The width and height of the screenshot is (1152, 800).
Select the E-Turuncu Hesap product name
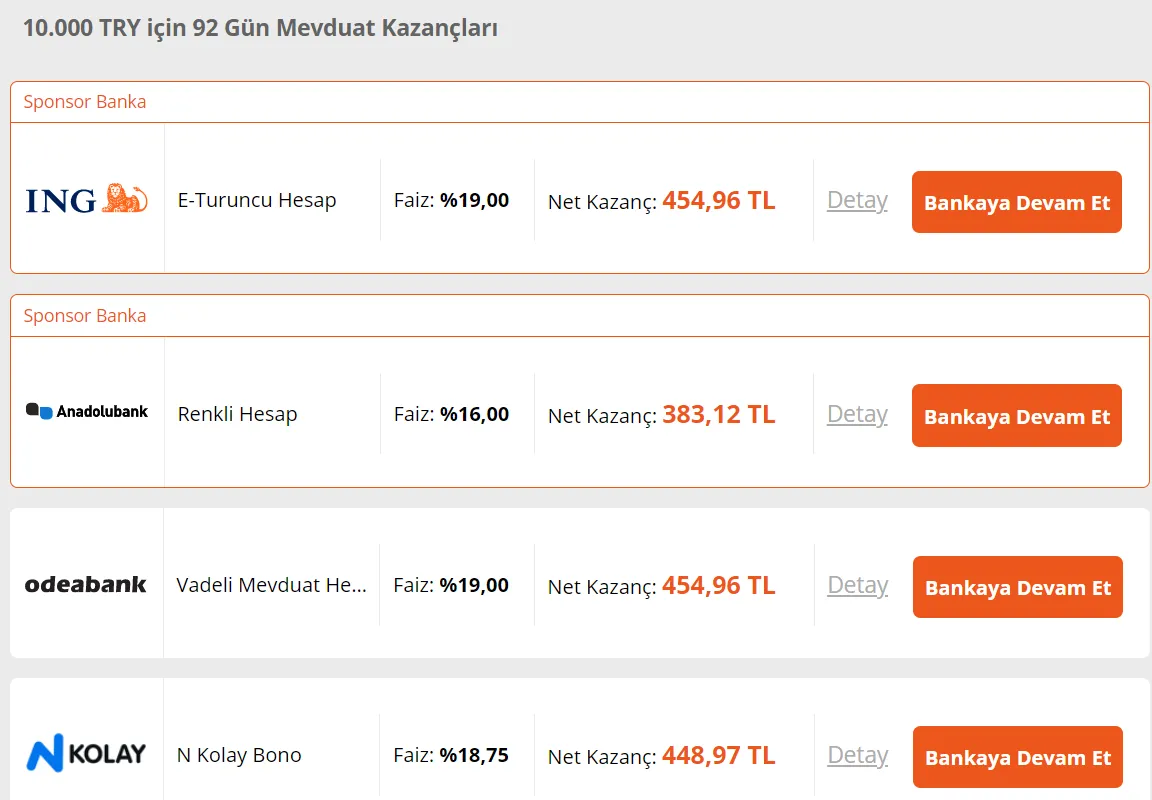(x=257, y=200)
